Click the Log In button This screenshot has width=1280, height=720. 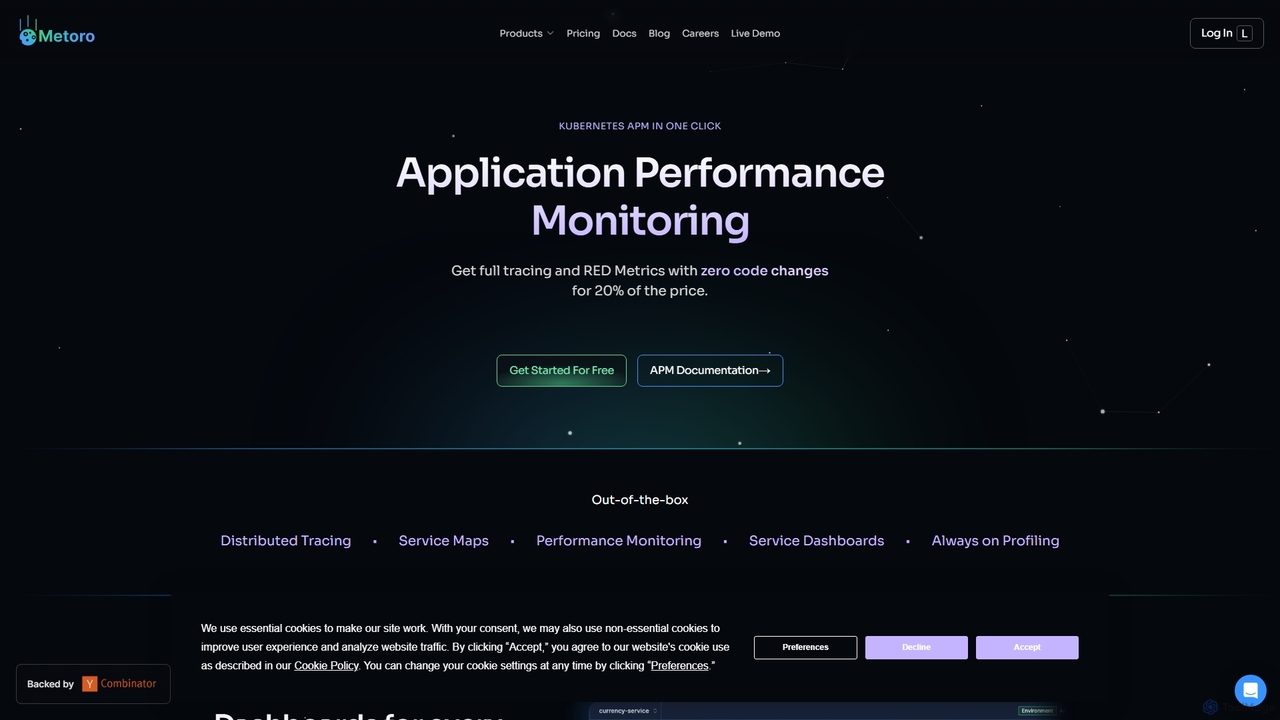pyautogui.click(x=1226, y=33)
